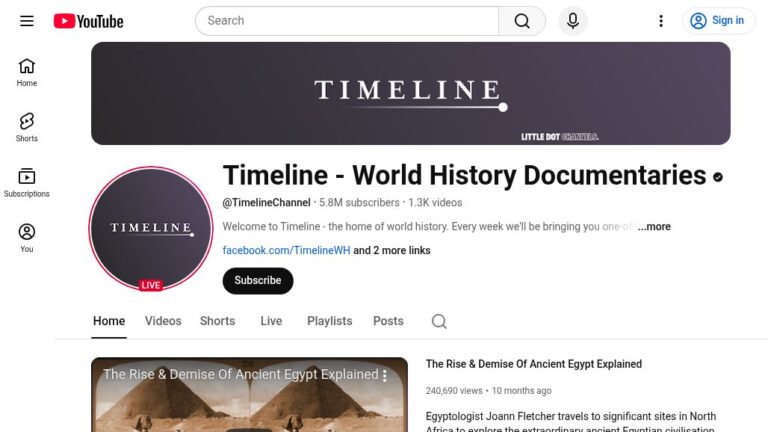Open the facebook.com/TimelineWH link
The width and height of the screenshot is (768, 432).
[287, 250]
